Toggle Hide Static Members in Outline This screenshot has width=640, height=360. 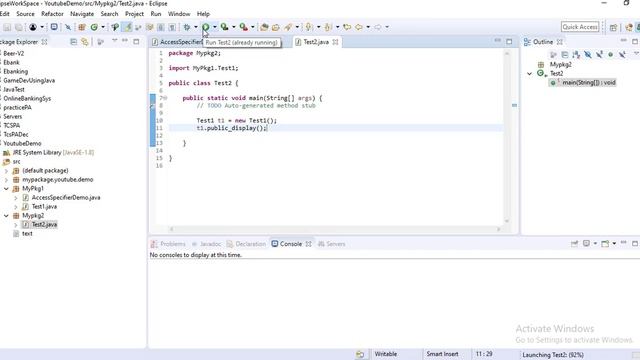pyautogui.click(x=599, y=54)
